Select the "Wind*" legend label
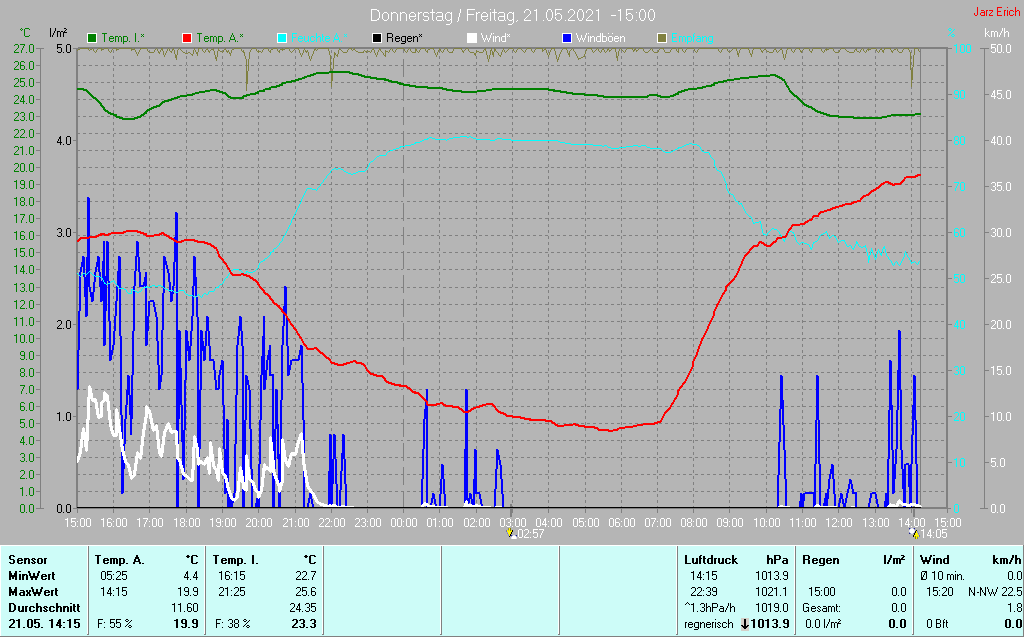 (x=496, y=38)
